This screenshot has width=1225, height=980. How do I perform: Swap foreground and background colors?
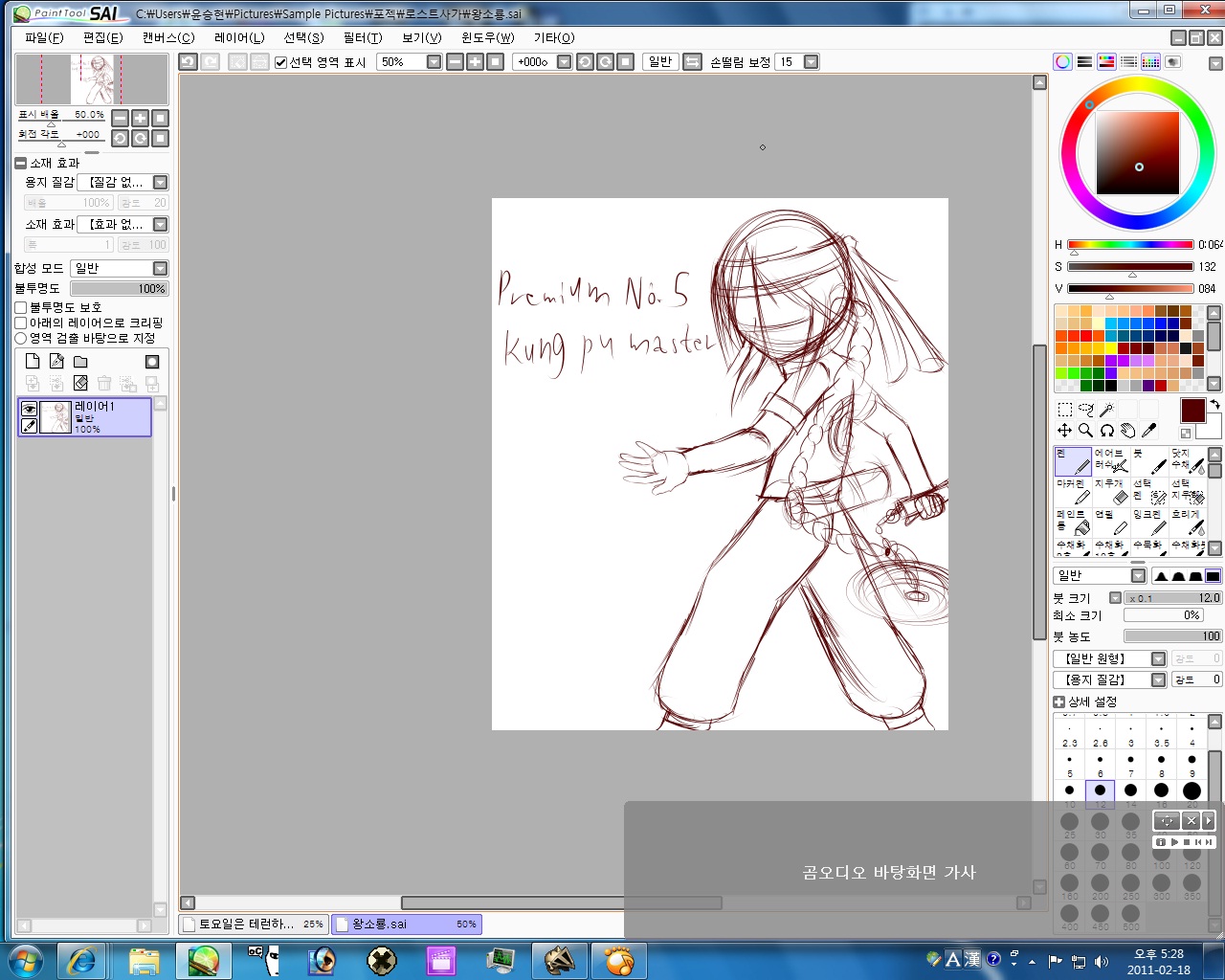tap(1214, 405)
